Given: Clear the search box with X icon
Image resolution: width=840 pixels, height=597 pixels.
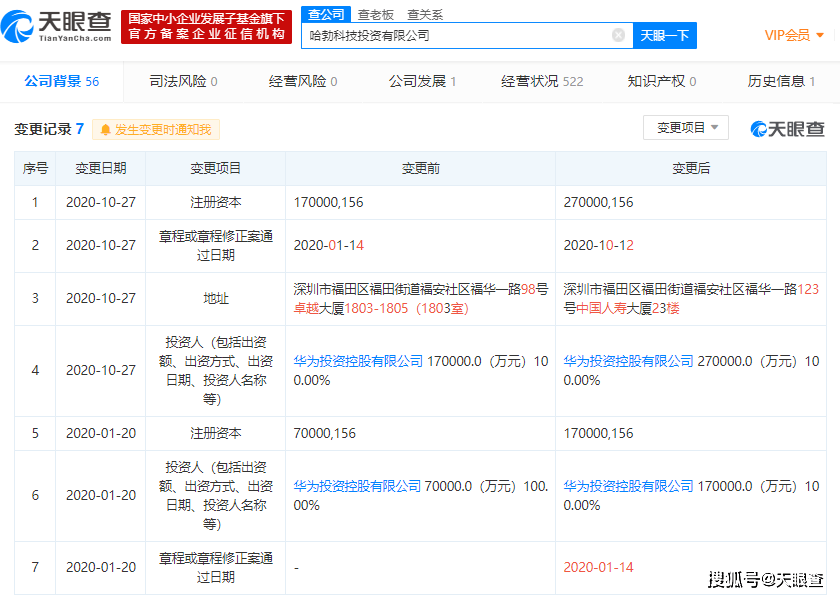Looking at the screenshot, I should tap(618, 35).
